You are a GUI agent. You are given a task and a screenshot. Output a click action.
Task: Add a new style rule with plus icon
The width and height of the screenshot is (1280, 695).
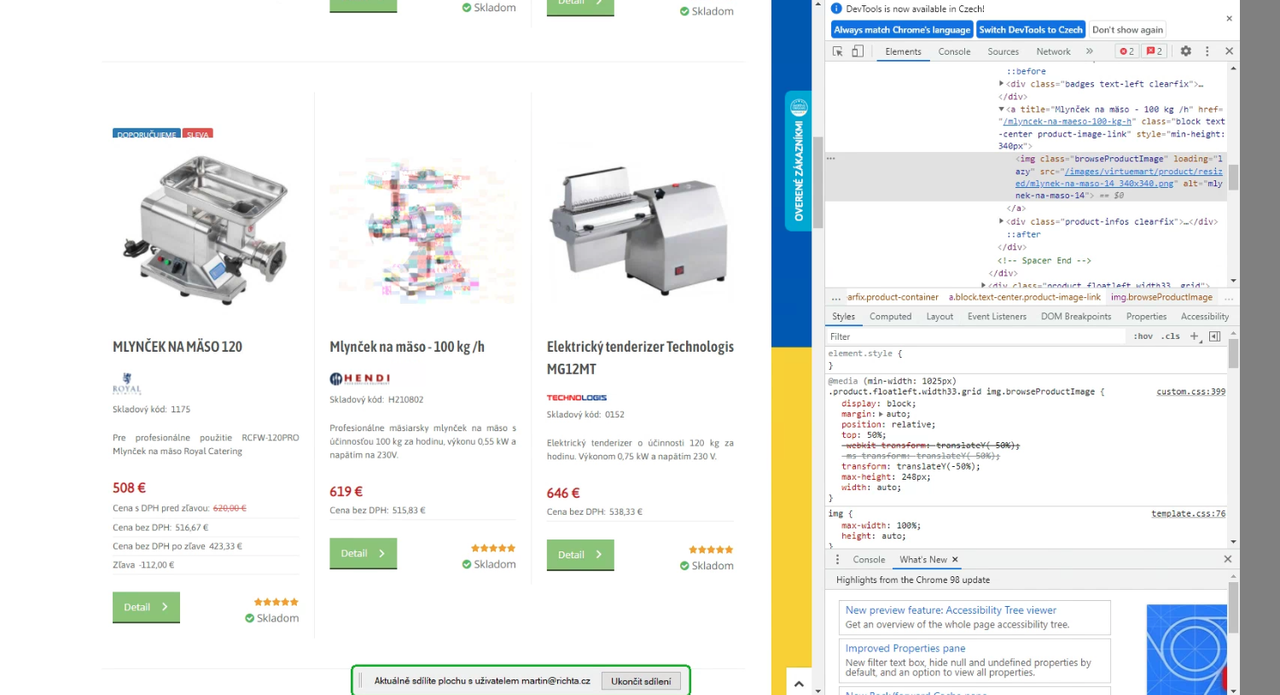point(1194,336)
